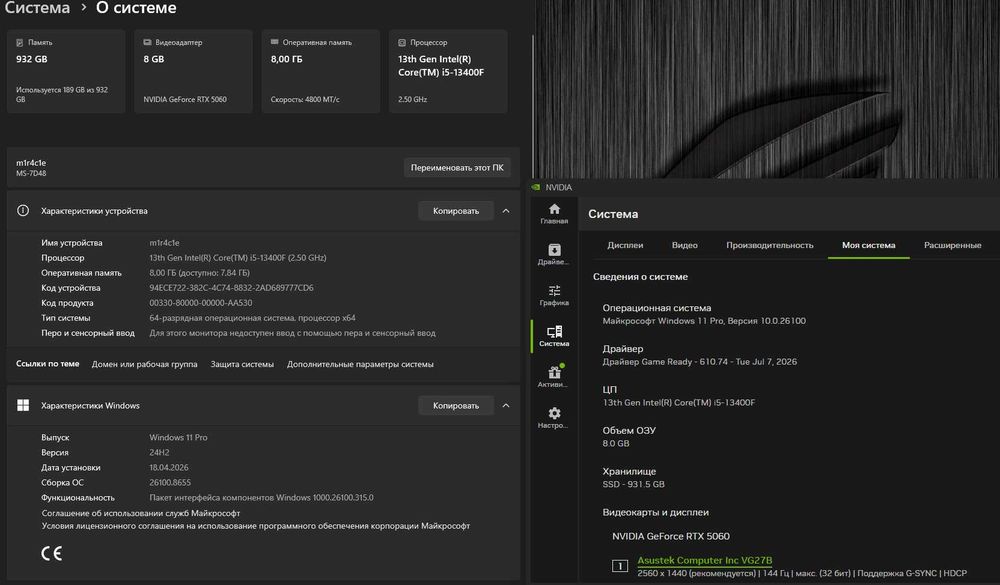
Task: Click the Версия value 24H2
Action: pos(159,452)
